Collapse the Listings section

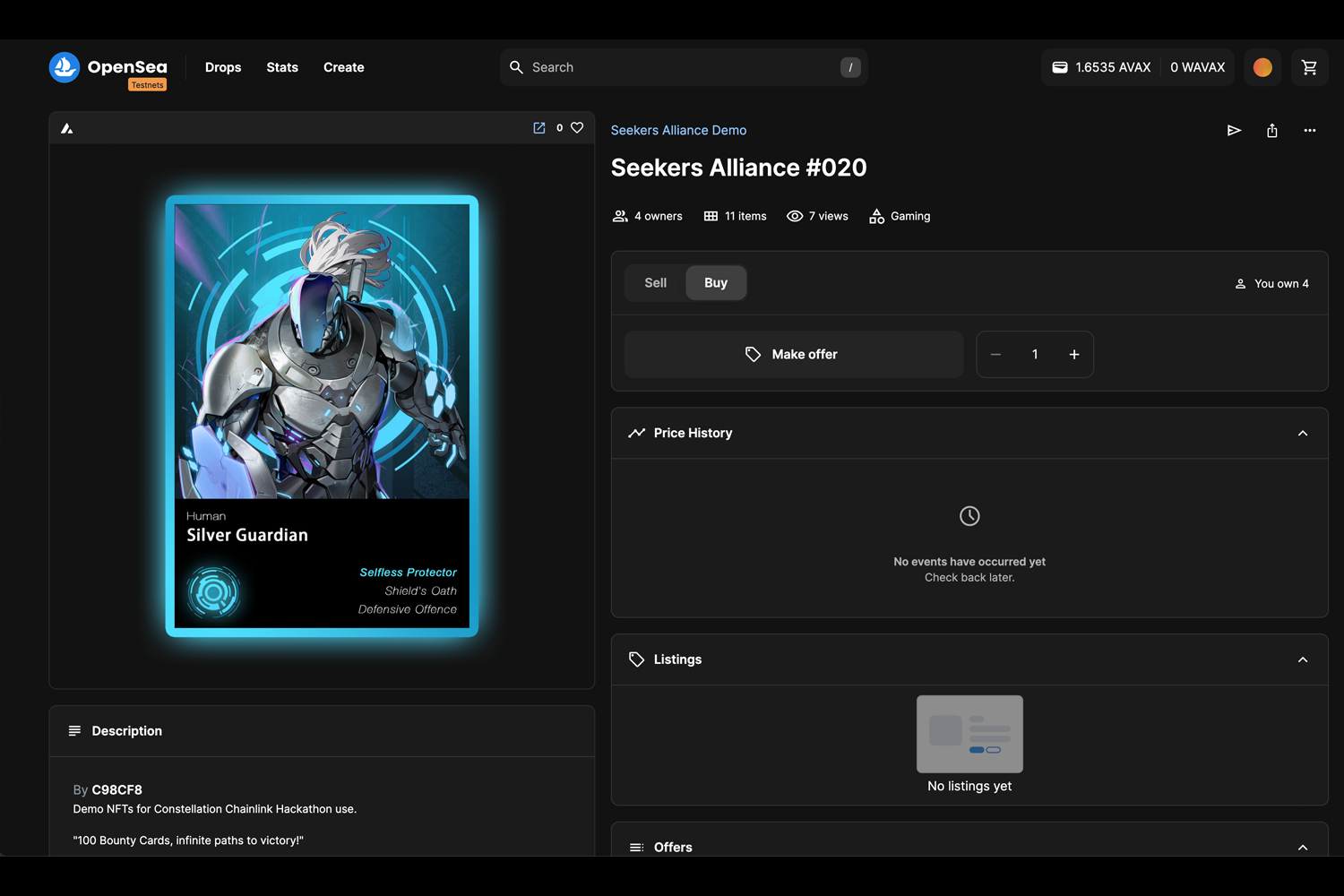click(1303, 660)
